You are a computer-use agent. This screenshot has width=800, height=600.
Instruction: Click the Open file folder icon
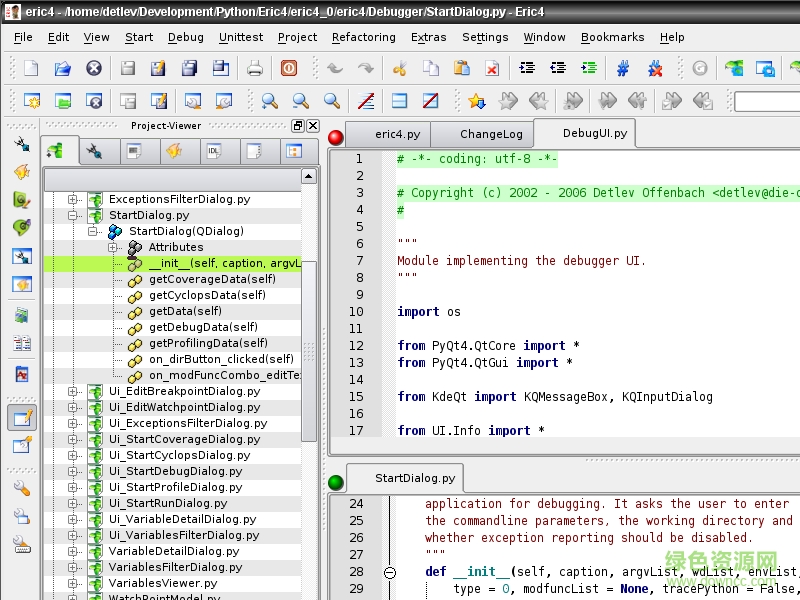62,69
